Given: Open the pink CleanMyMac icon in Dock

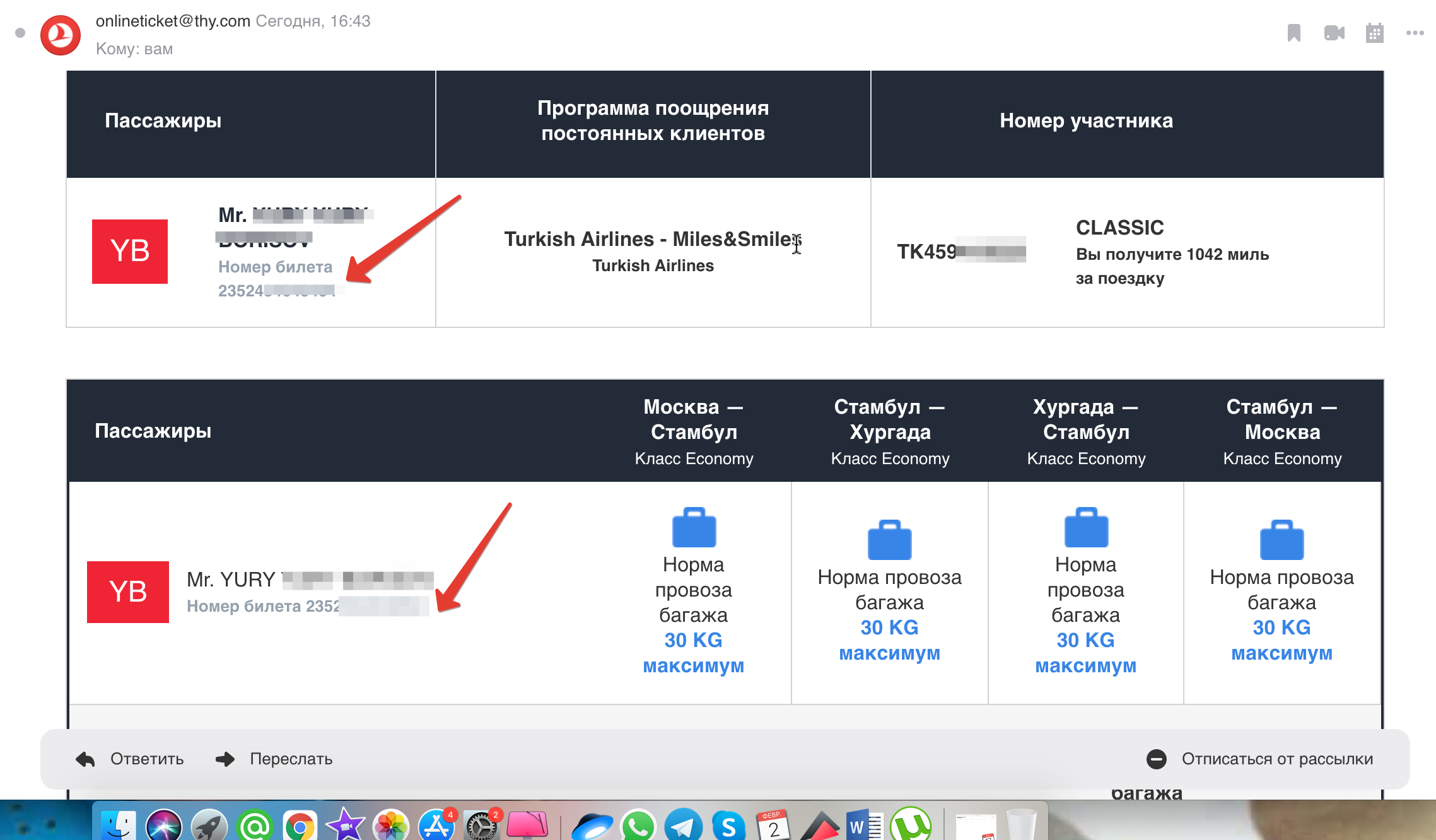Looking at the screenshot, I should coord(527,825).
